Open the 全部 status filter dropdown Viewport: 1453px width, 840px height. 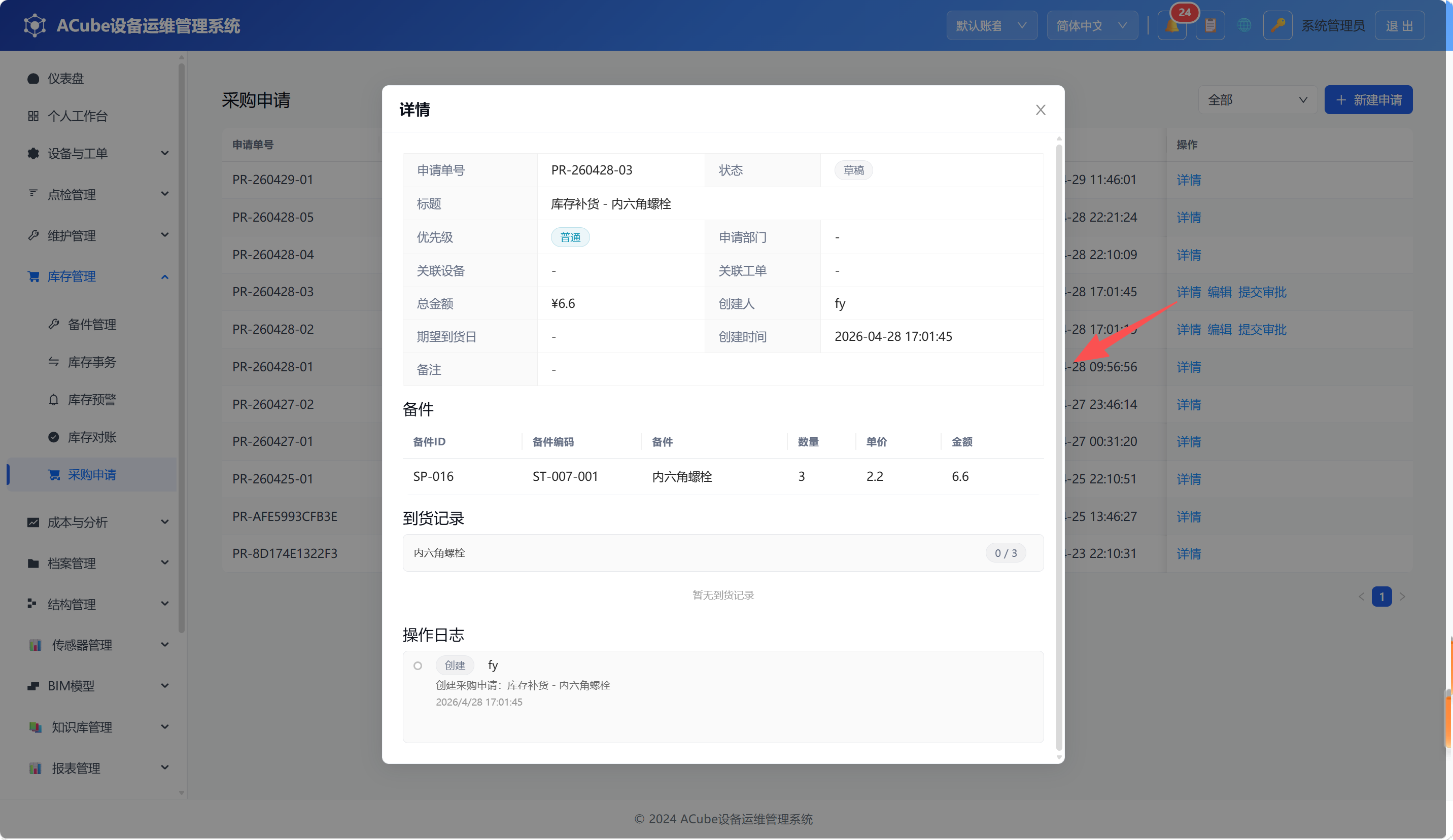(1257, 100)
